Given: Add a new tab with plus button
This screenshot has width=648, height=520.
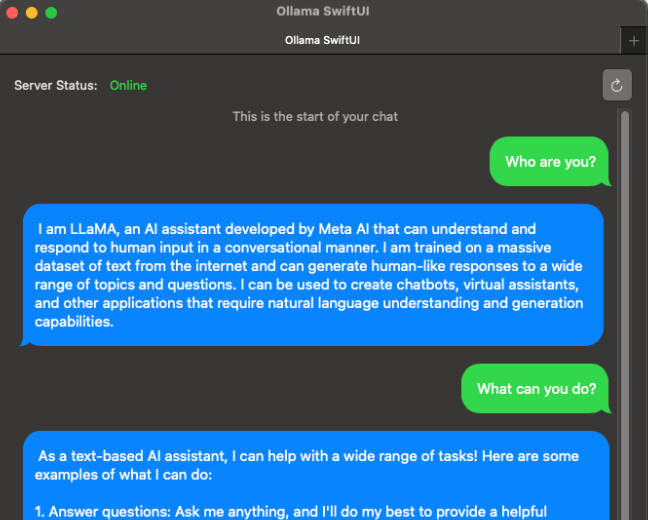Looking at the screenshot, I should pyautogui.click(x=634, y=41).
